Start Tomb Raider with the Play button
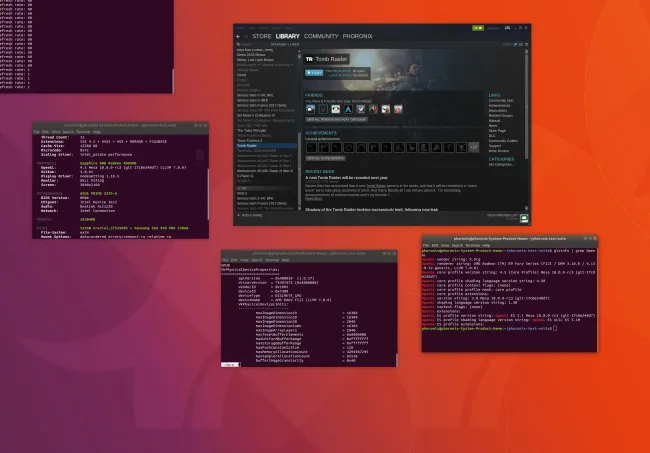This screenshot has height=453, width=650. (314, 73)
